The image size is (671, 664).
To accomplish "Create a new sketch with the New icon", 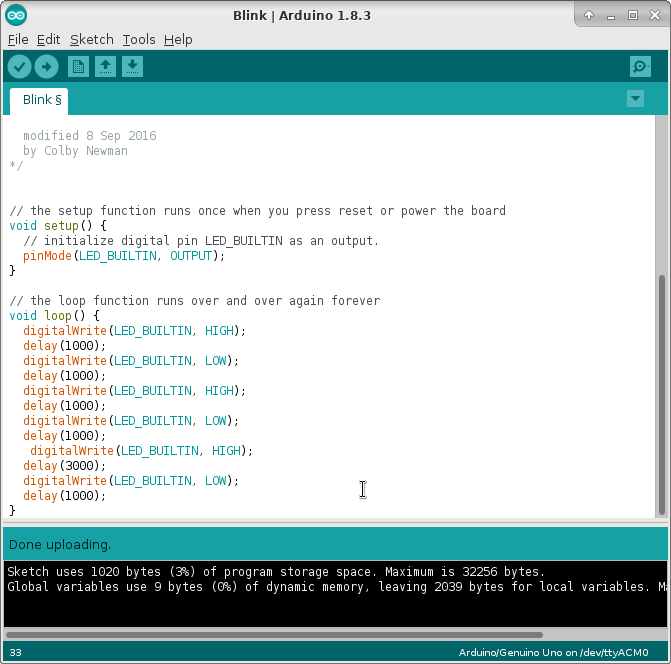I will [x=78, y=67].
